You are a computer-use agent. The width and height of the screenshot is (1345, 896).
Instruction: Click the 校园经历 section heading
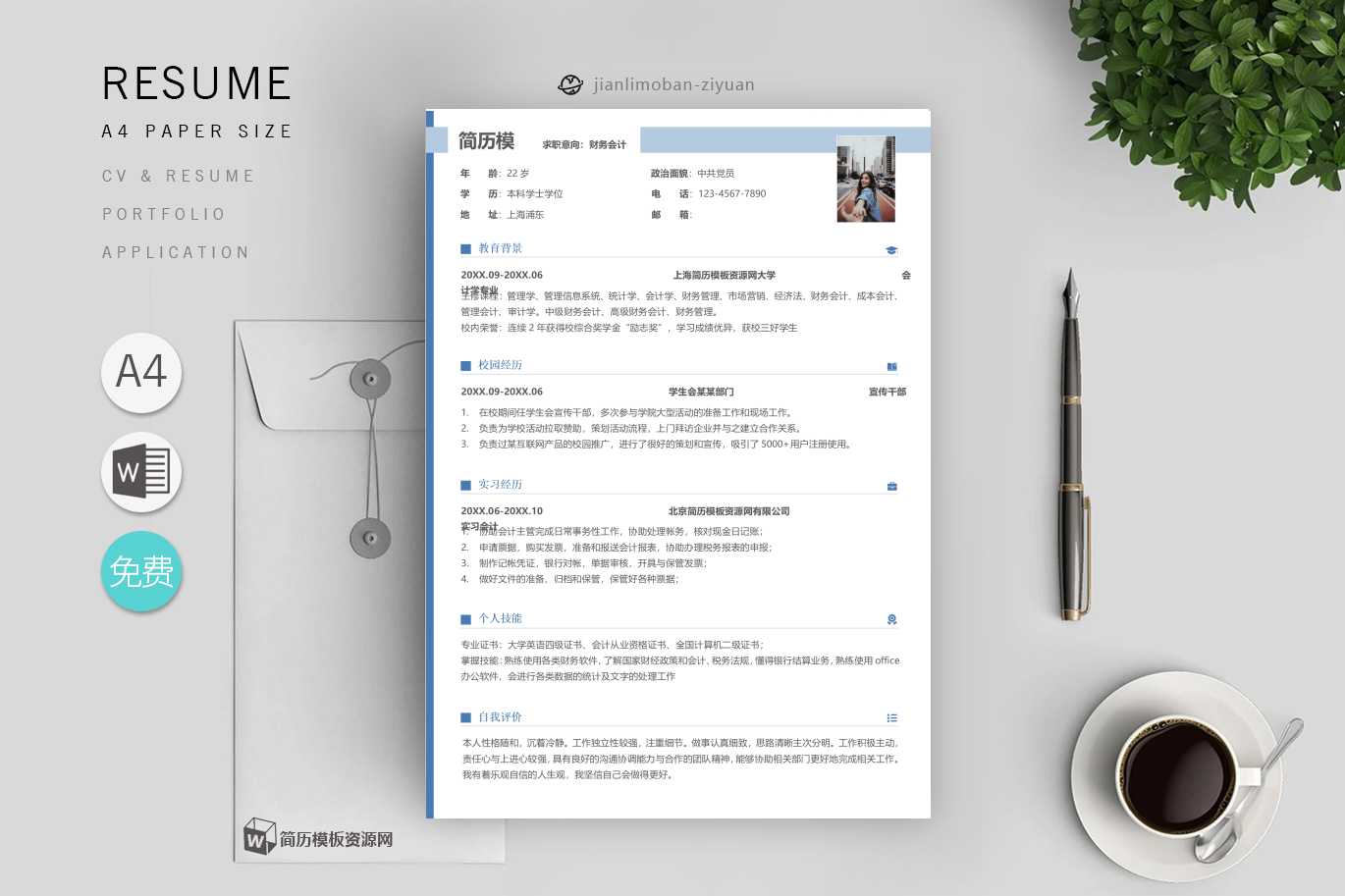coord(500,365)
